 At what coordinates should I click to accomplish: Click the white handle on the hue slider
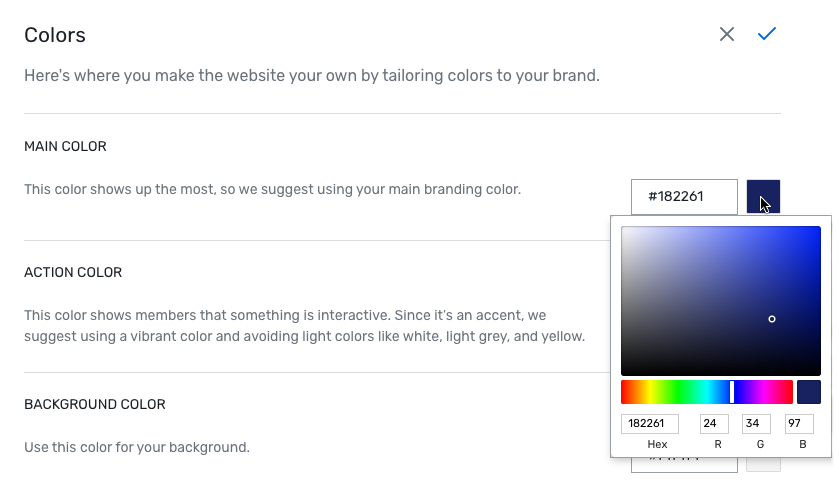[x=732, y=392]
